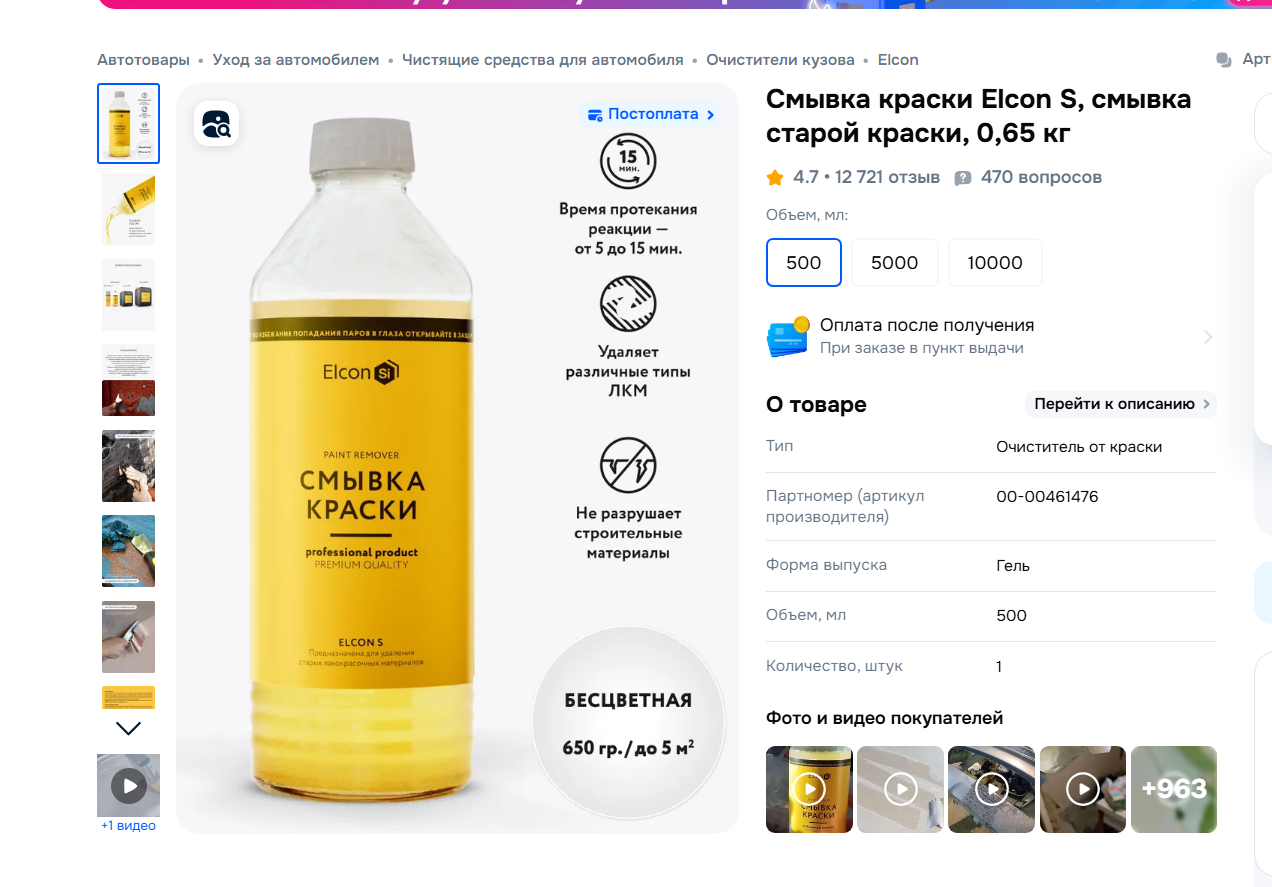Select the 500 ml volume option
1272x887 pixels.
pos(804,262)
